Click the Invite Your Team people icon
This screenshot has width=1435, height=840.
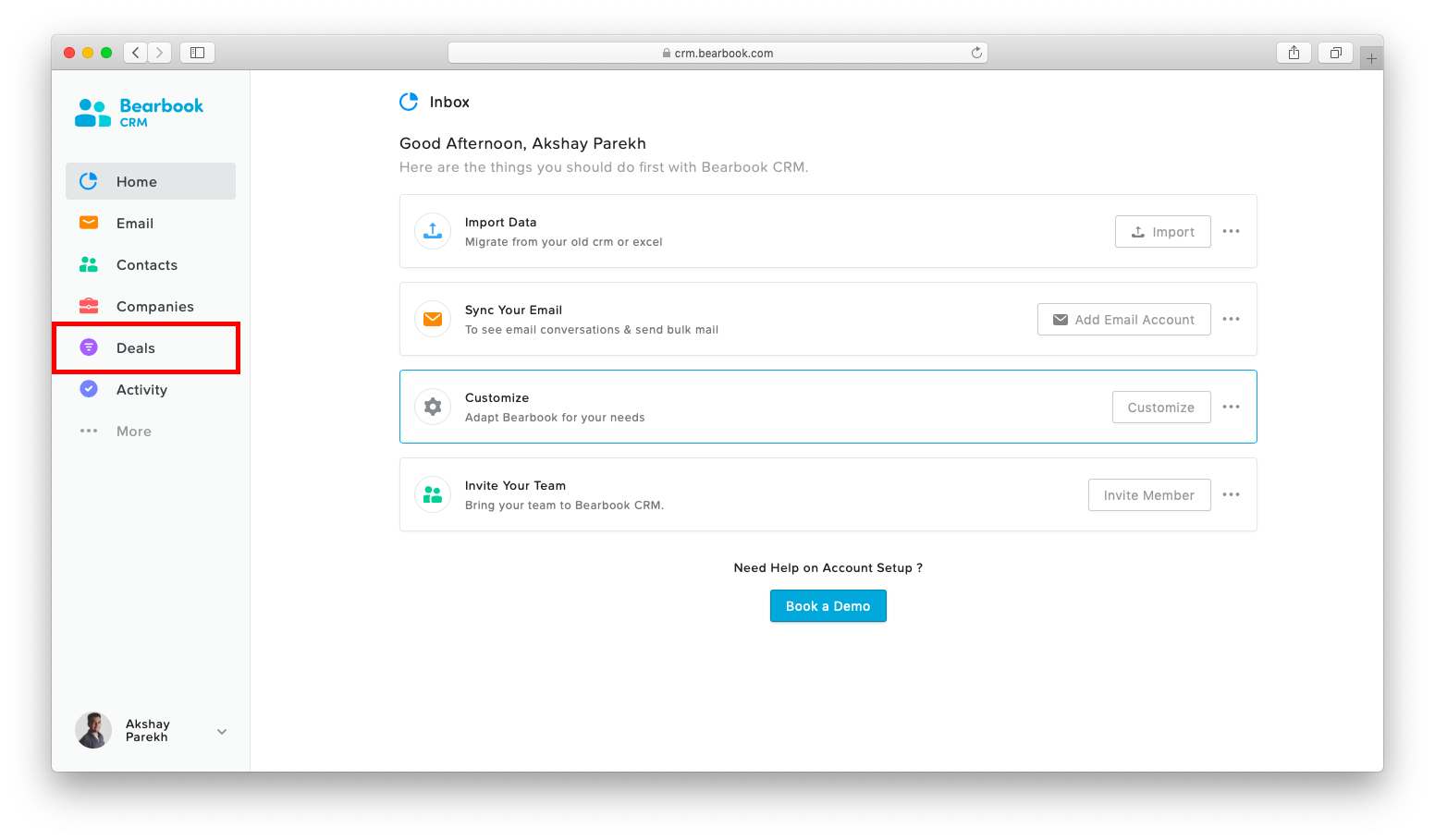pyautogui.click(x=433, y=494)
